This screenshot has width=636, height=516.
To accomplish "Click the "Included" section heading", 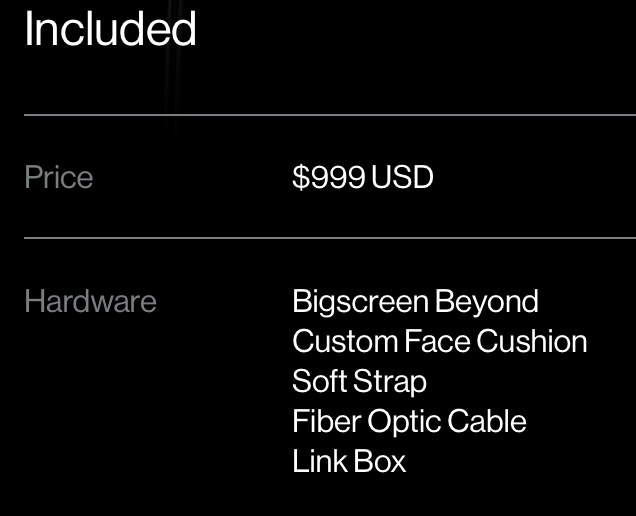I will click(110, 28).
